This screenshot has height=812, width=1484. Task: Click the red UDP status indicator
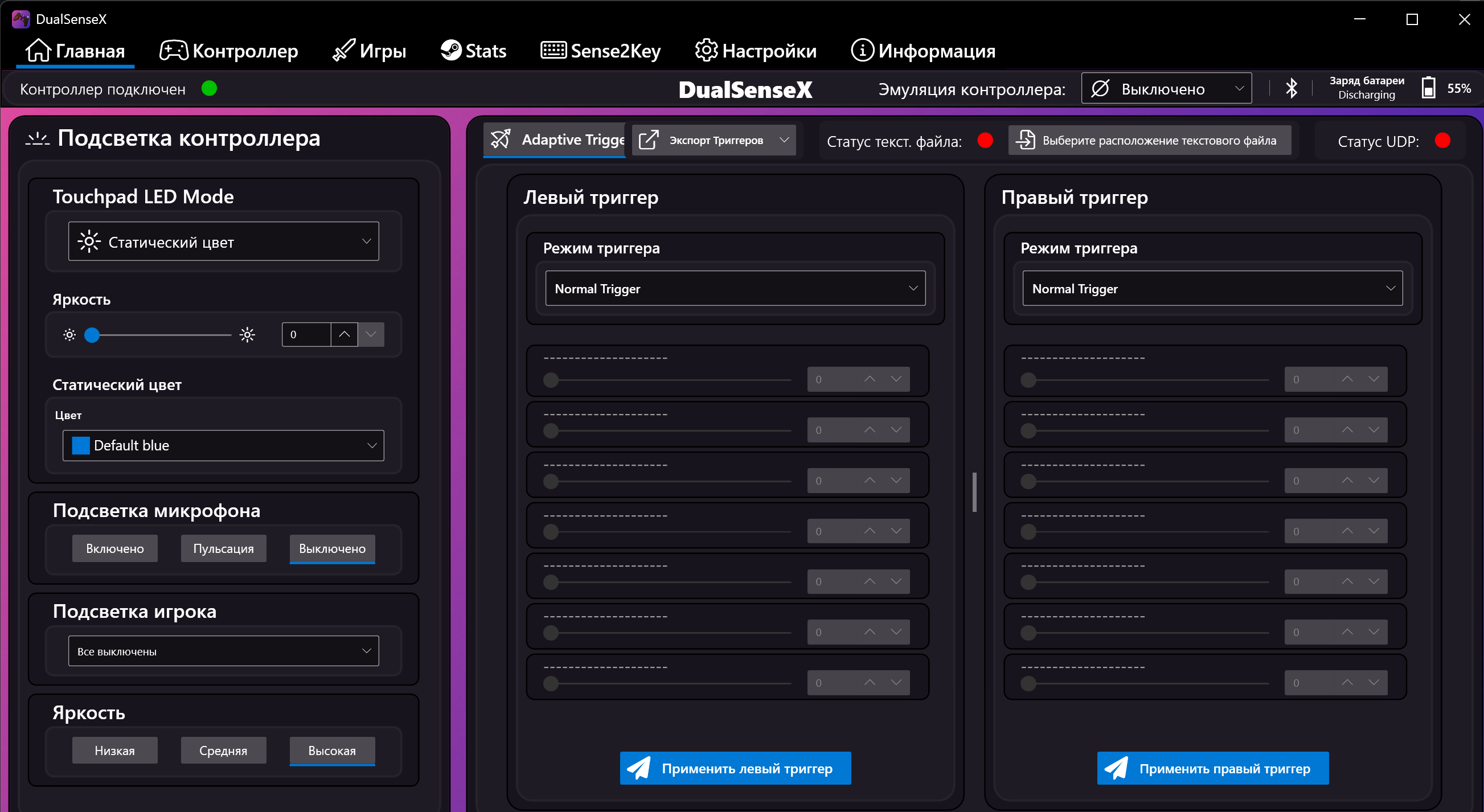[x=1442, y=141]
